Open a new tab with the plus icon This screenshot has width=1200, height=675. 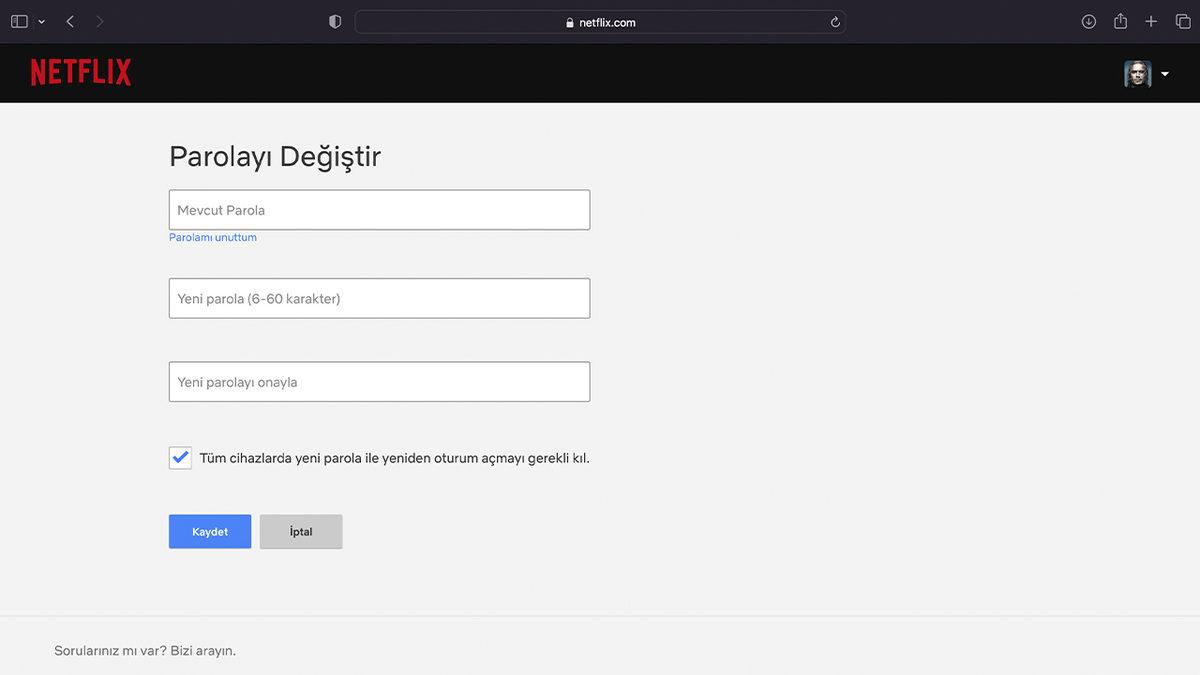click(1151, 20)
